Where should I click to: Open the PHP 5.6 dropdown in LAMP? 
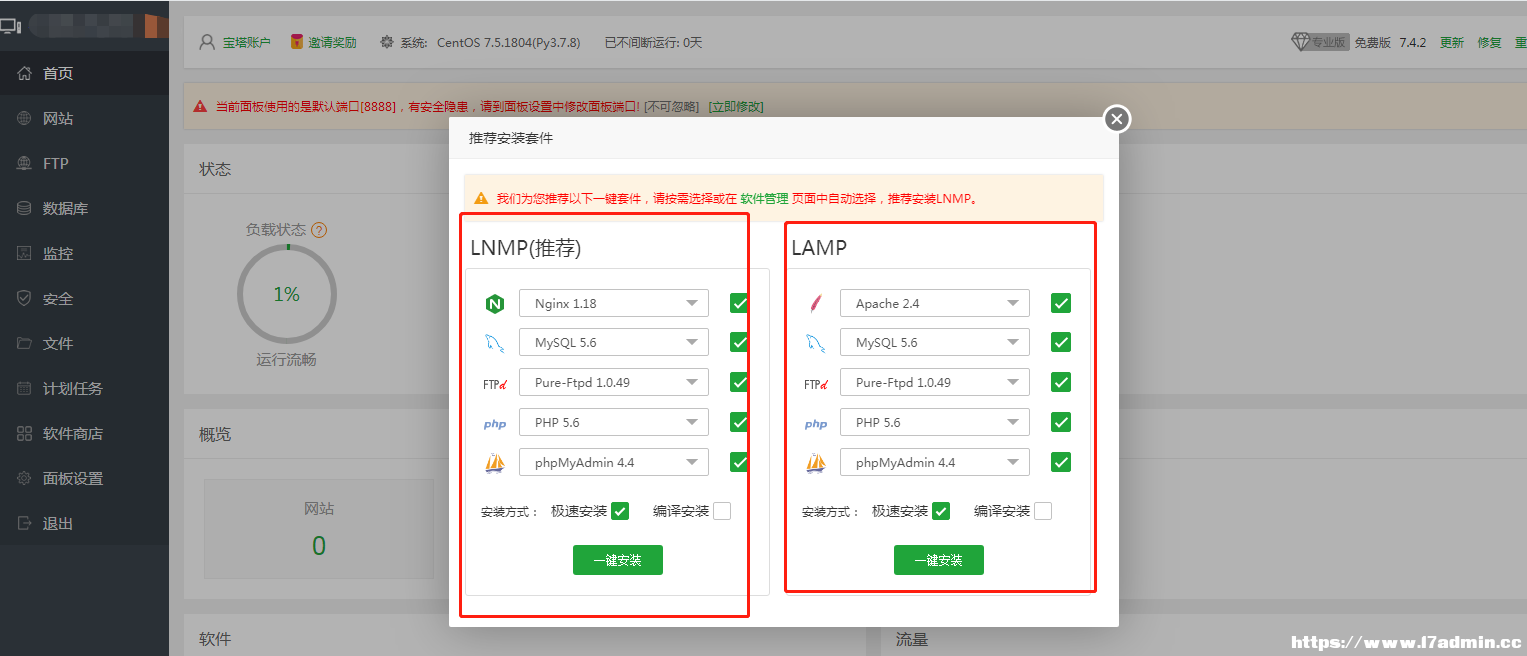935,422
